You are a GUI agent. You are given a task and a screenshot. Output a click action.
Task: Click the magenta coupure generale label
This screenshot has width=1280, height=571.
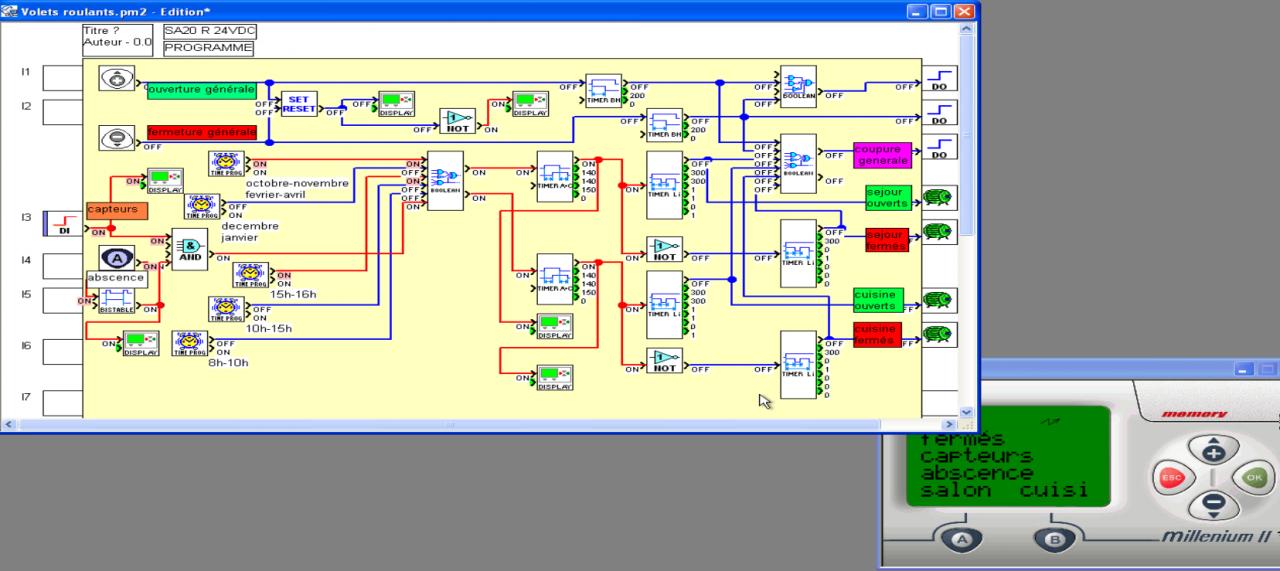pos(882,155)
